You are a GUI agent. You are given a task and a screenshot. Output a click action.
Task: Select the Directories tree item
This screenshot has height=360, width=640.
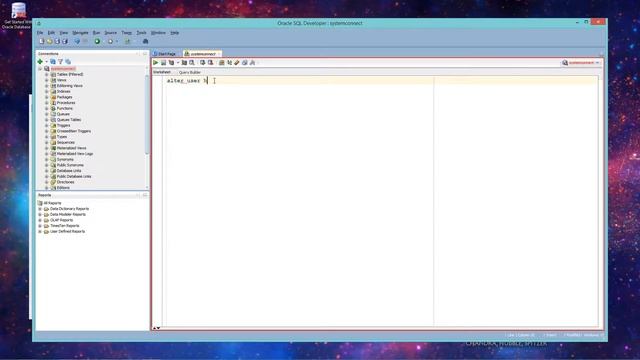tap(66, 182)
